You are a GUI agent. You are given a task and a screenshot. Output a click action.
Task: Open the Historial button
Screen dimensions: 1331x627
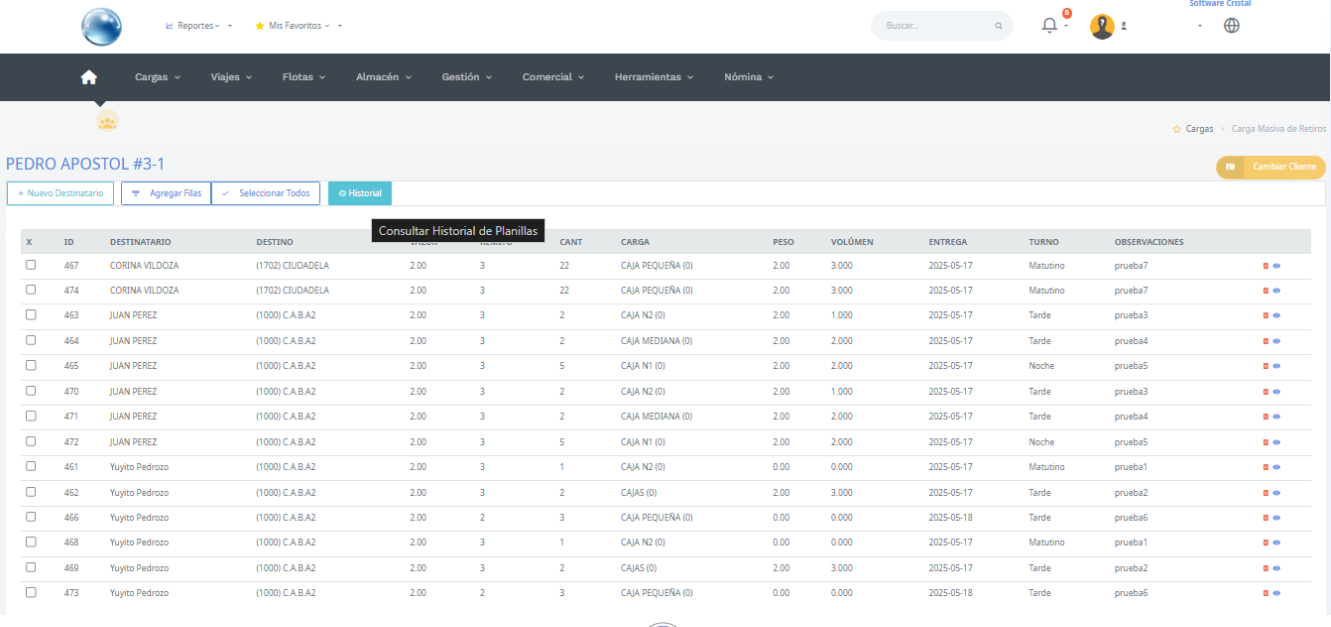tap(360, 193)
